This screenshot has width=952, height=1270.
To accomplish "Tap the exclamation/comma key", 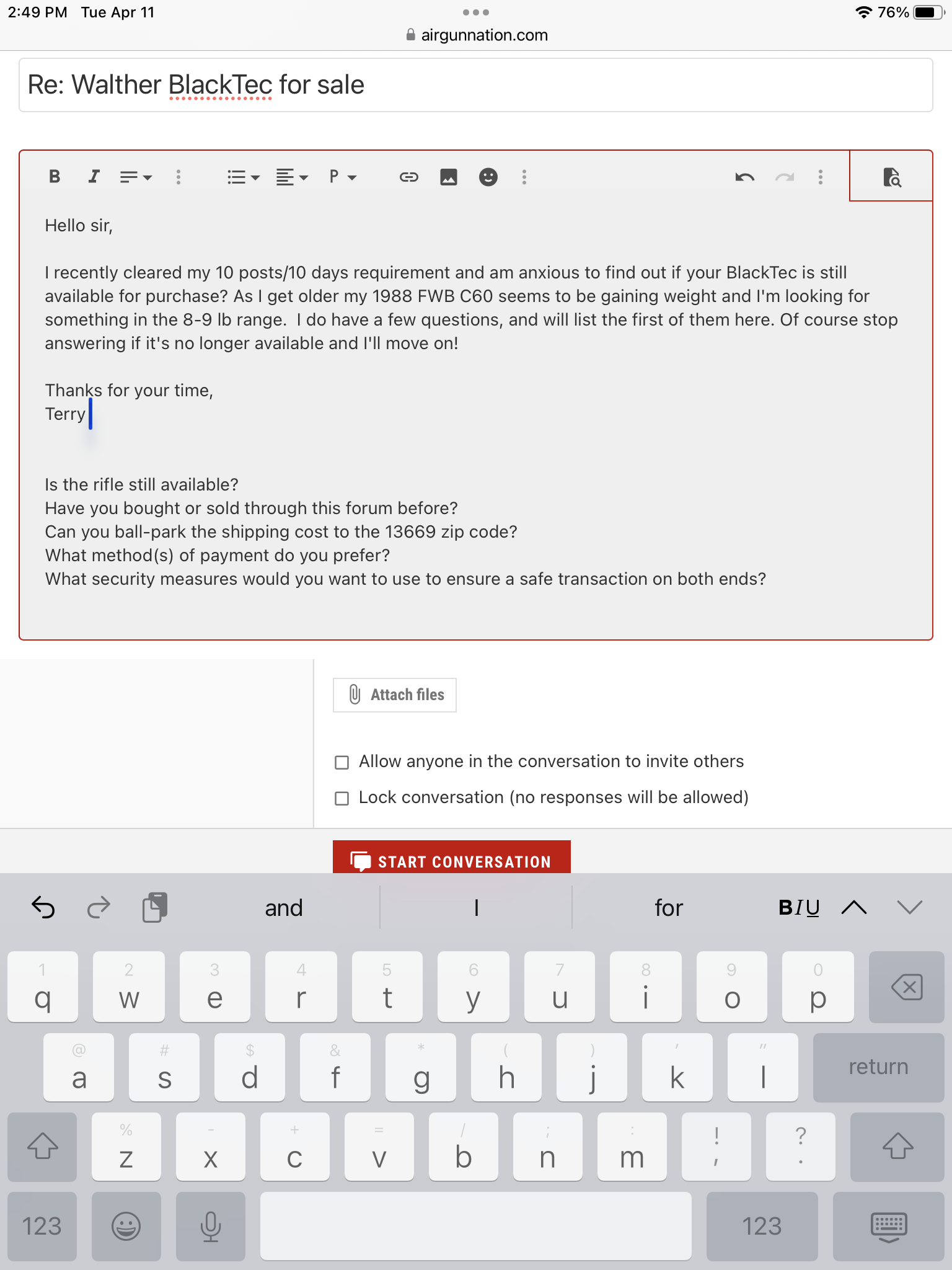I will coord(716,1147).
